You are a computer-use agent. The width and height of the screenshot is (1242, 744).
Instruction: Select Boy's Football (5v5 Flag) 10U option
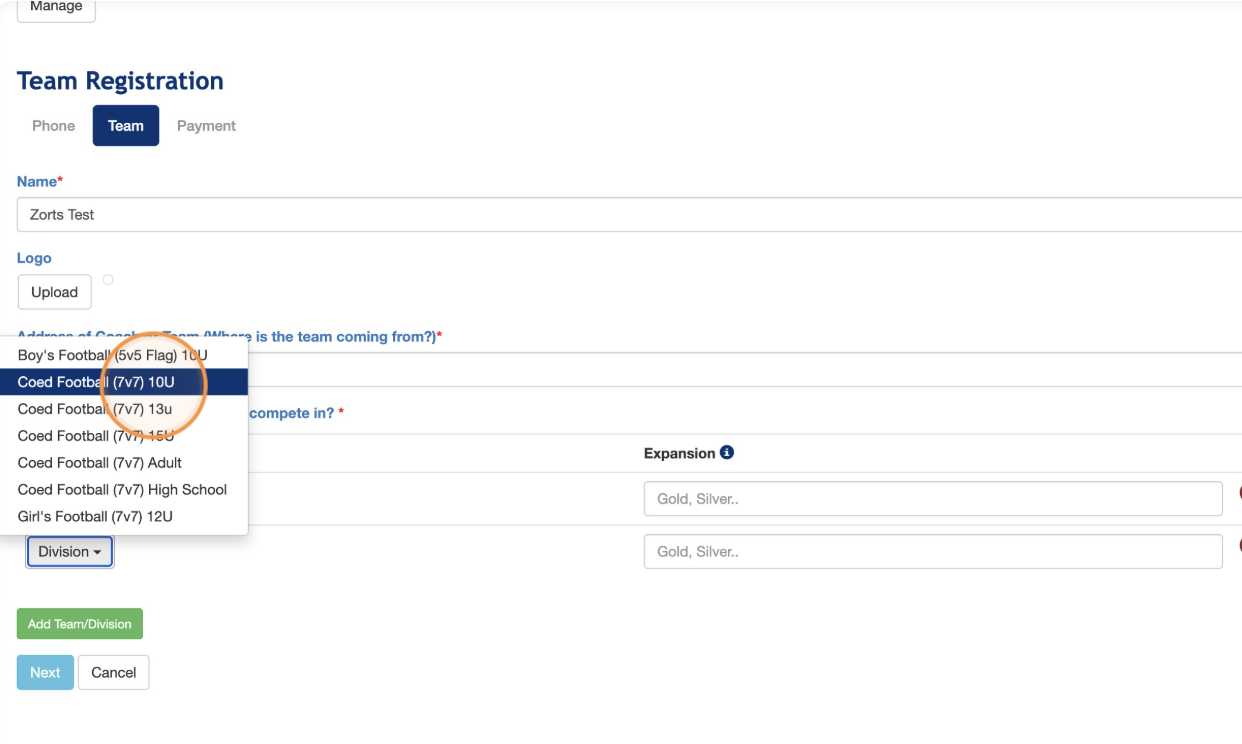112,355
